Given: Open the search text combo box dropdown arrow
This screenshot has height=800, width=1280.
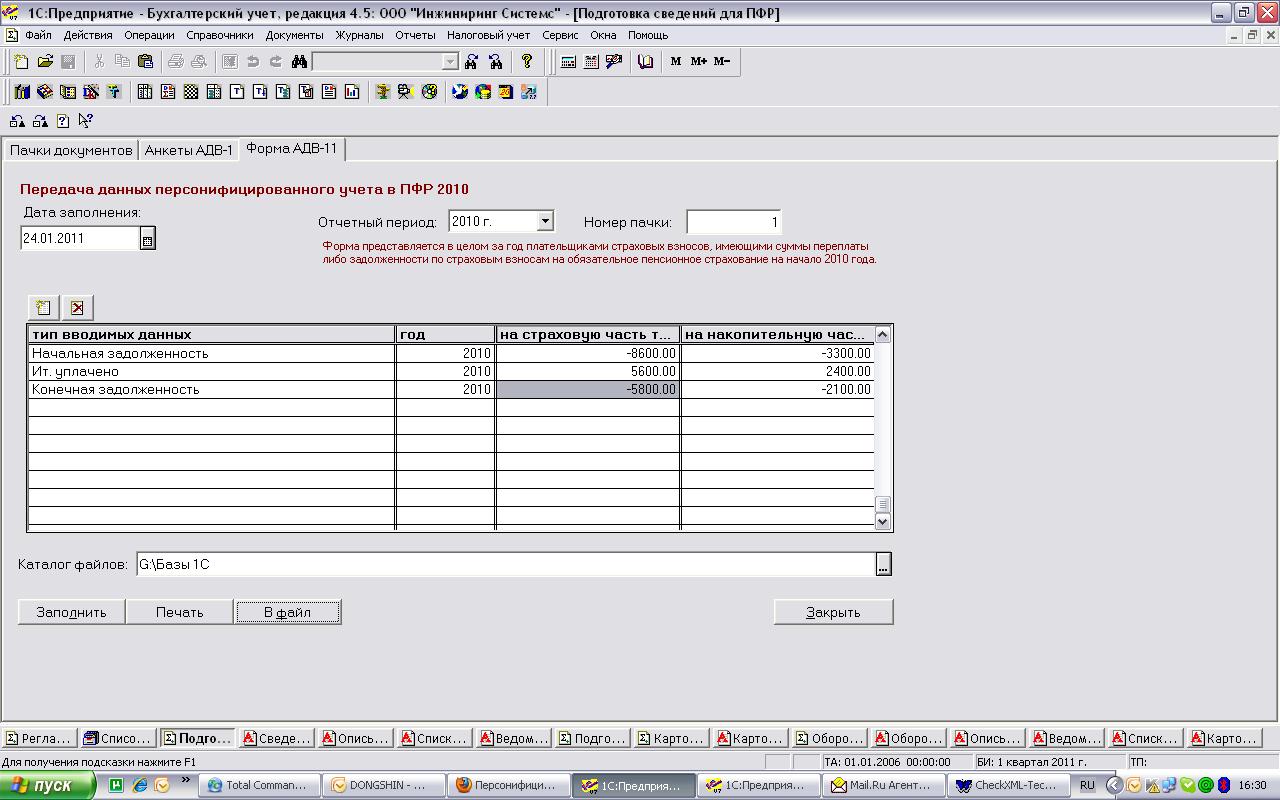Looking at the screenshot, I should (450, 62).
